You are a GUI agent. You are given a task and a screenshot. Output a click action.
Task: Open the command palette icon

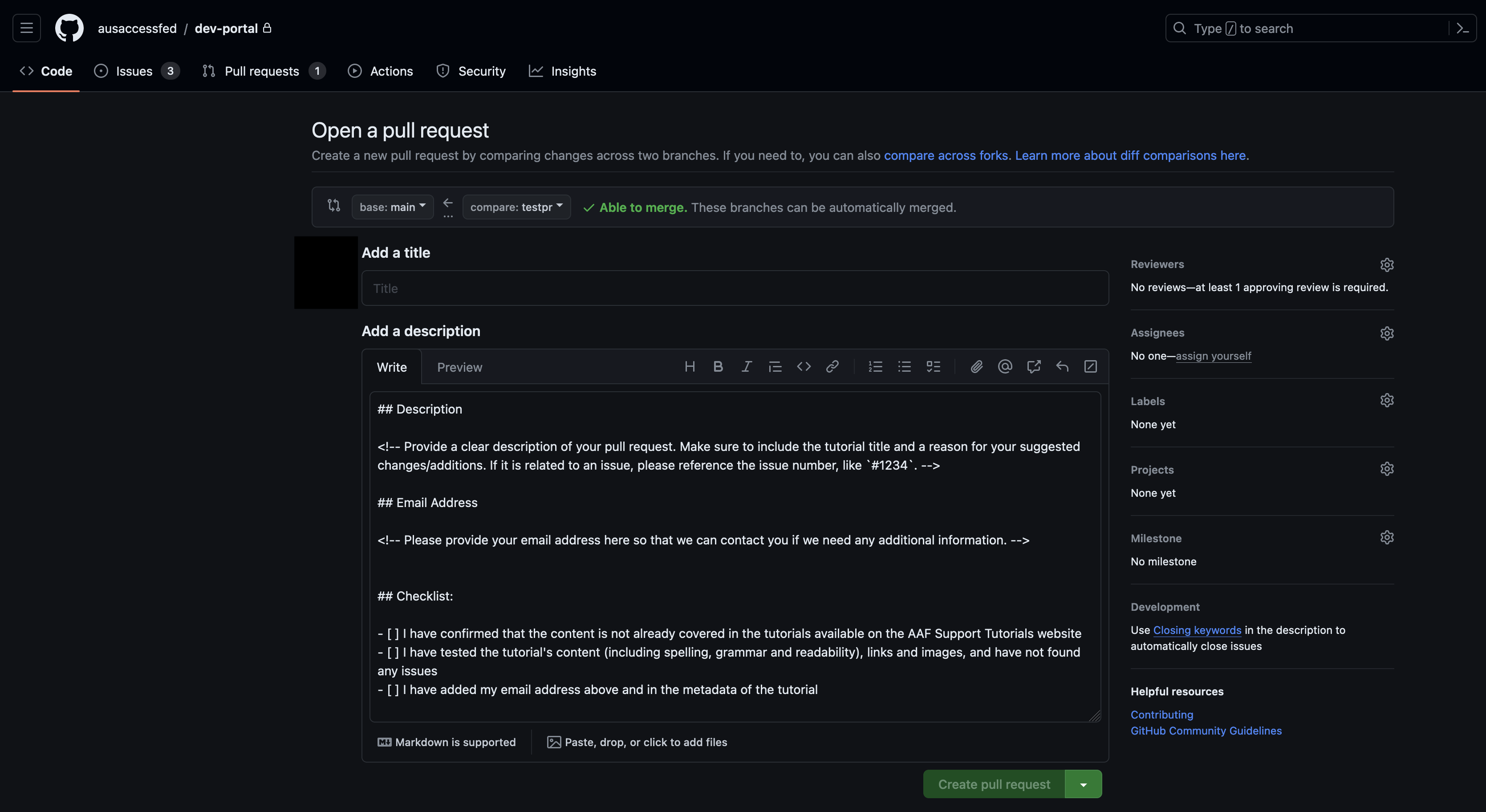pos(1462,28)
